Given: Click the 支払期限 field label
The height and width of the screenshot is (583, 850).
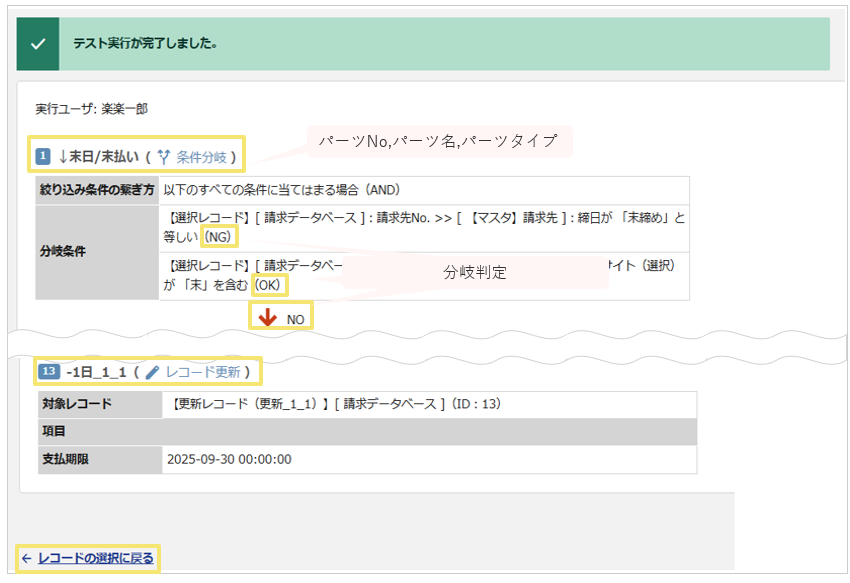Looking at the screenshot, I should 66,459.
